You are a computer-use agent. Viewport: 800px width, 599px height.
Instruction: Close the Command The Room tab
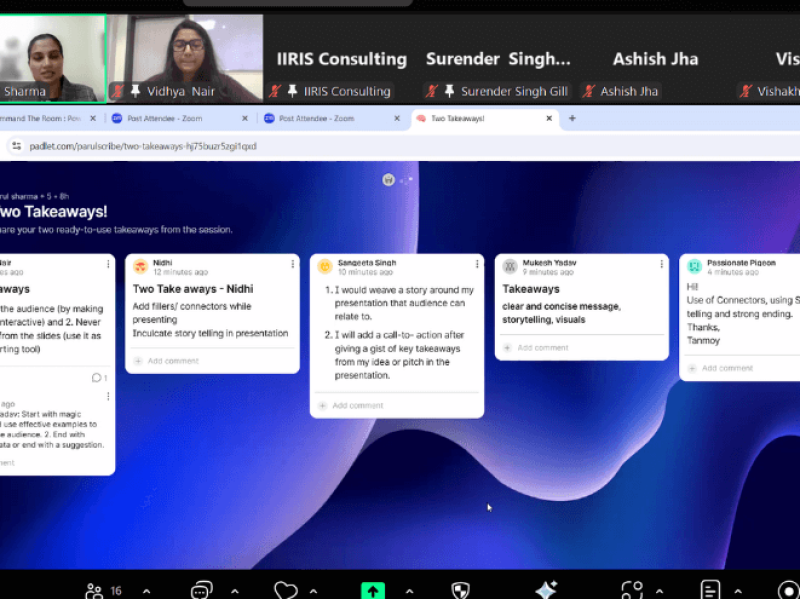pos(93,118)
